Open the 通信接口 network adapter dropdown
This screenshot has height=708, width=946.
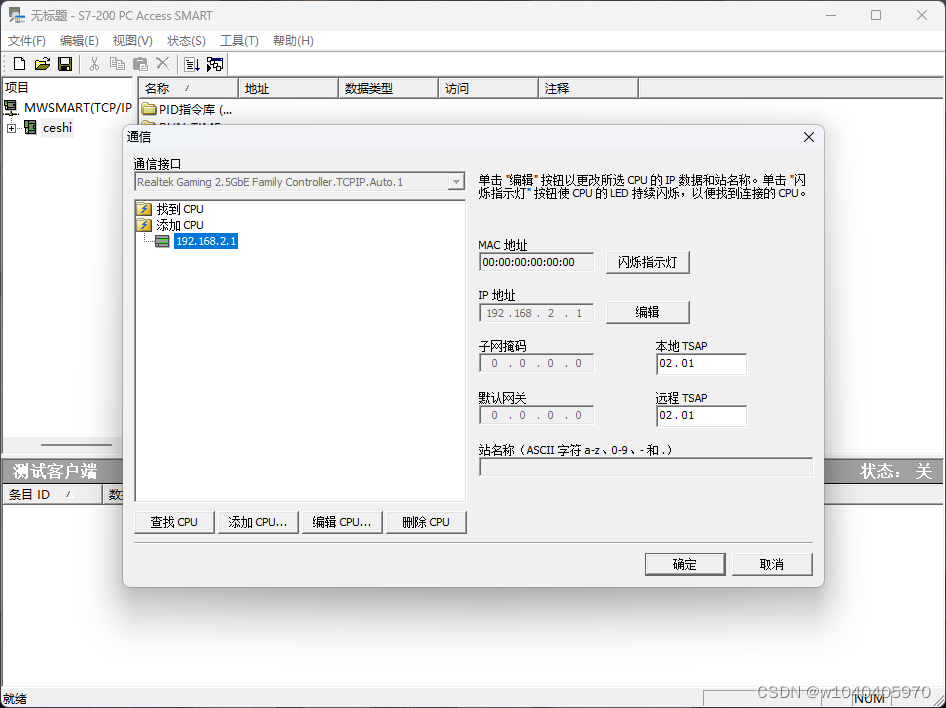pyautogui.click(x=456, y=181)
